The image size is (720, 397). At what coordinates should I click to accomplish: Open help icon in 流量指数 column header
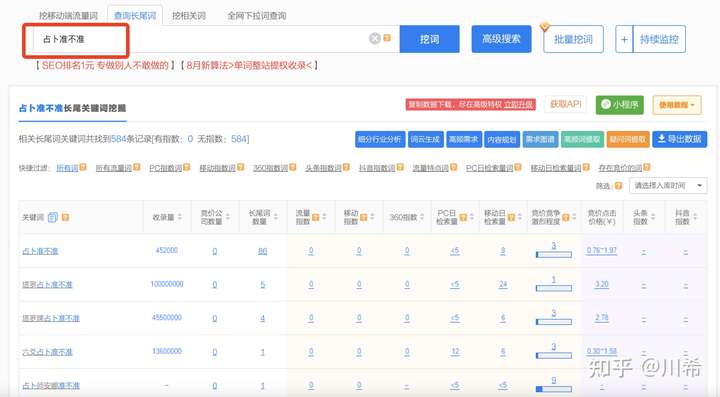315,217
